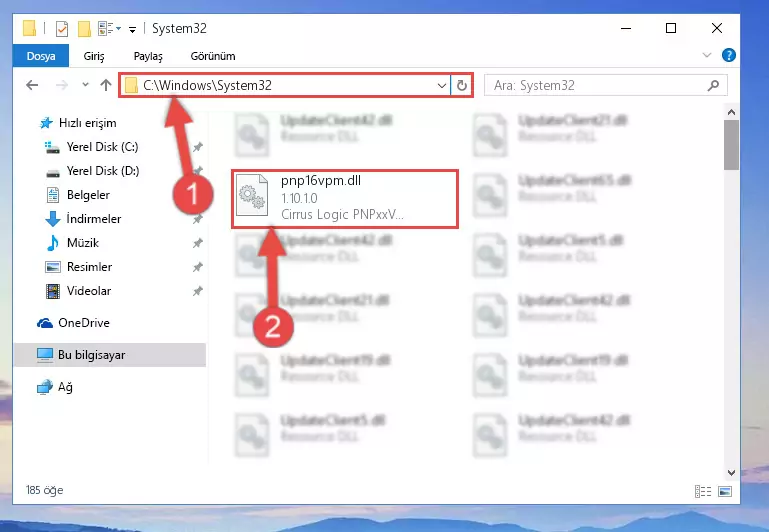Open the recent locations dropdown
769x532 pixels.
point(85,85)
